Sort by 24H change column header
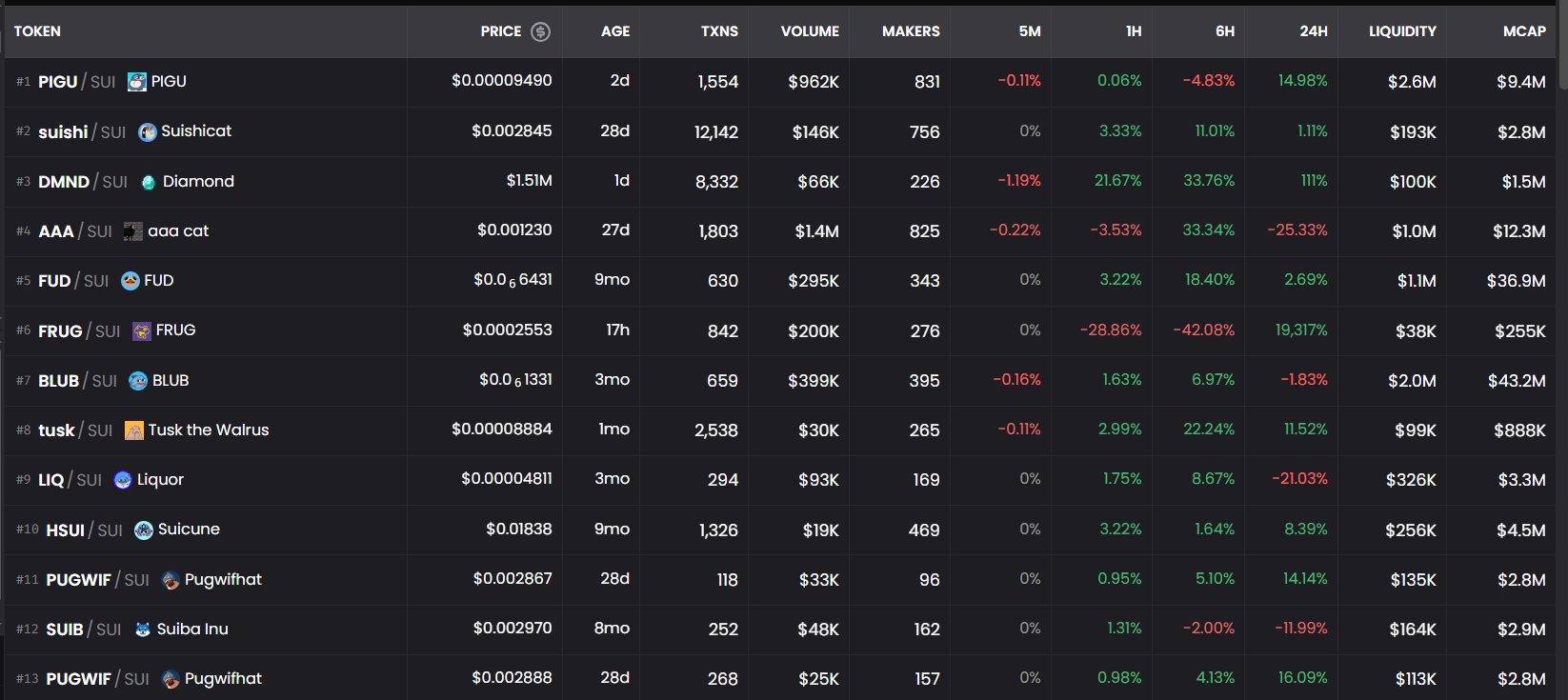Screen dimensions: 1568x700 coord(1313,31)
